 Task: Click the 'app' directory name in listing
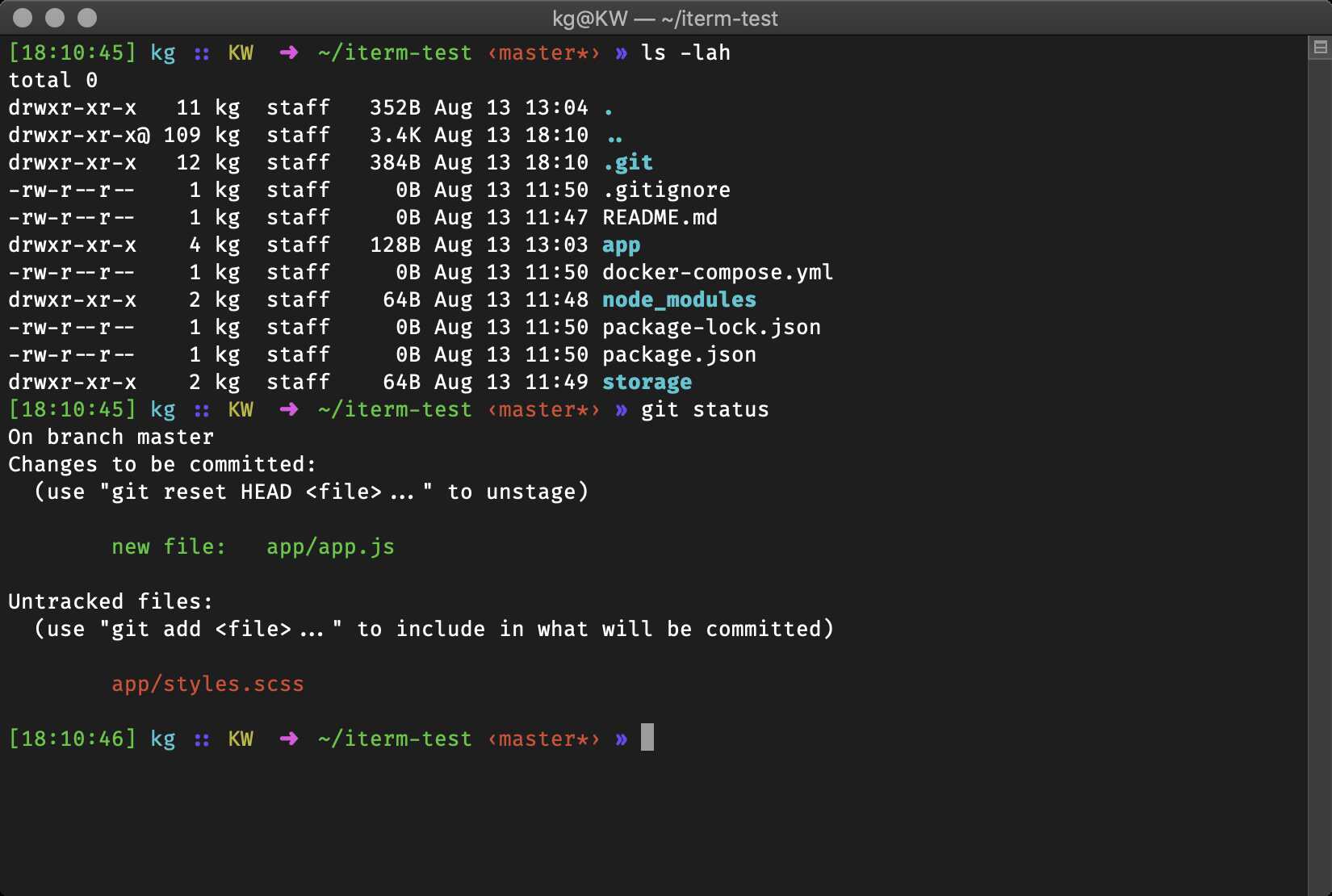(622, 245)
